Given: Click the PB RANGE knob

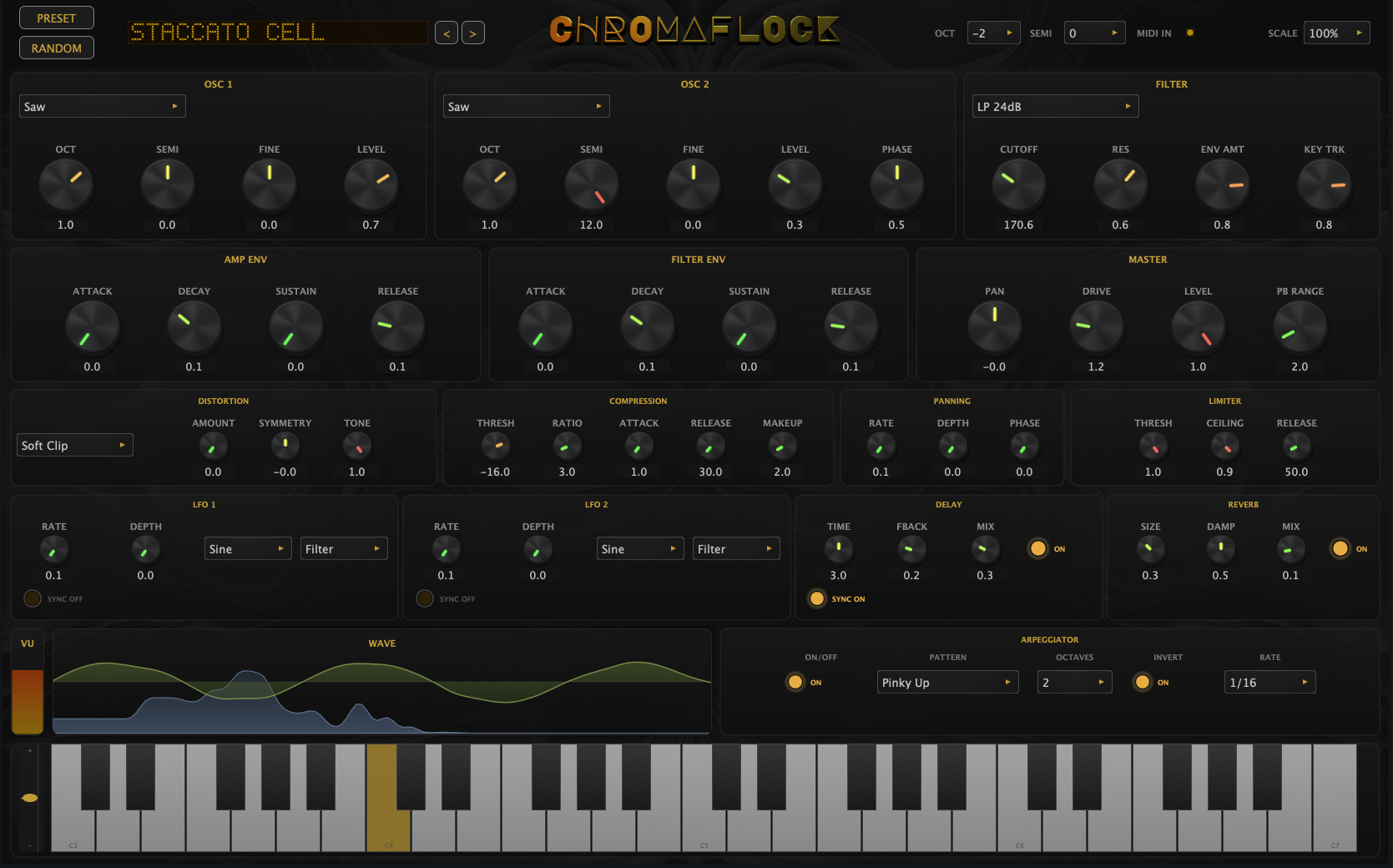Looking at the screenshot, I should [x=1300, y=326].
